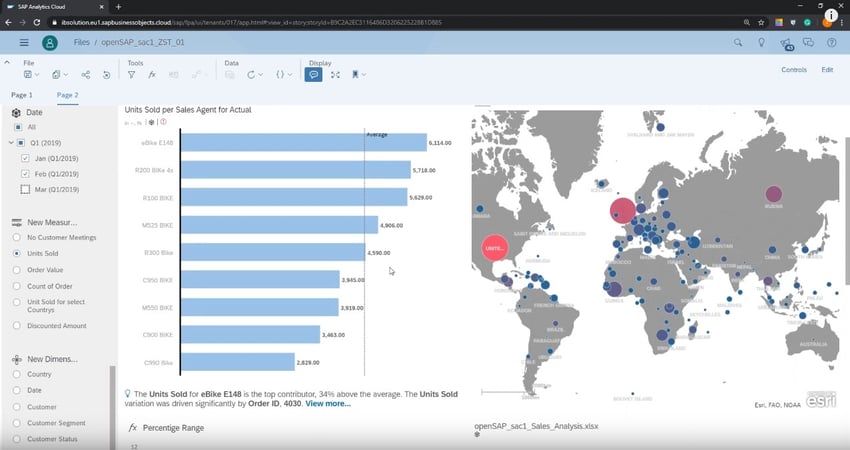This screenshot has height=450, width=850.
Task: Open Chrome's three-dot menu
Action: (x=842, y=22)
